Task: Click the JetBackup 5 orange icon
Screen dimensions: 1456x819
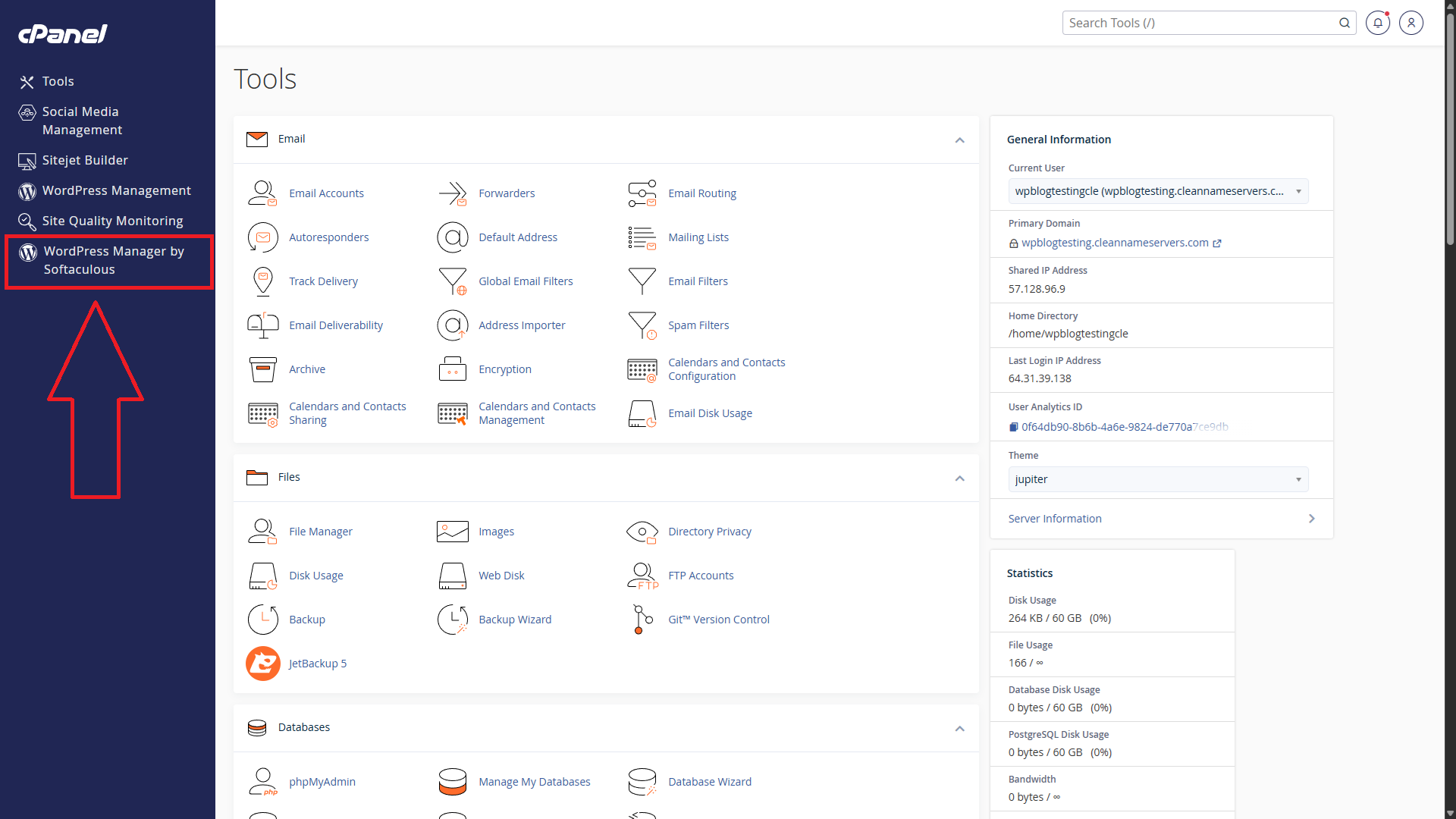Action: [262, 664]
